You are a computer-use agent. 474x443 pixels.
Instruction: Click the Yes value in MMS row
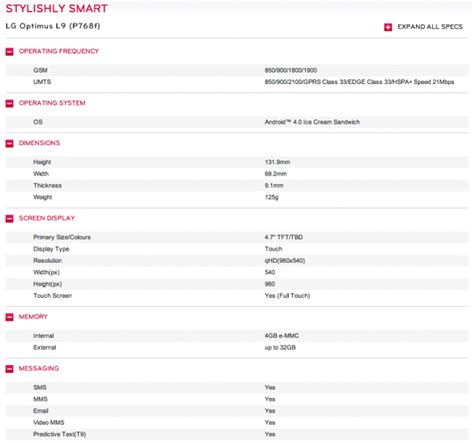coord(270,399)
